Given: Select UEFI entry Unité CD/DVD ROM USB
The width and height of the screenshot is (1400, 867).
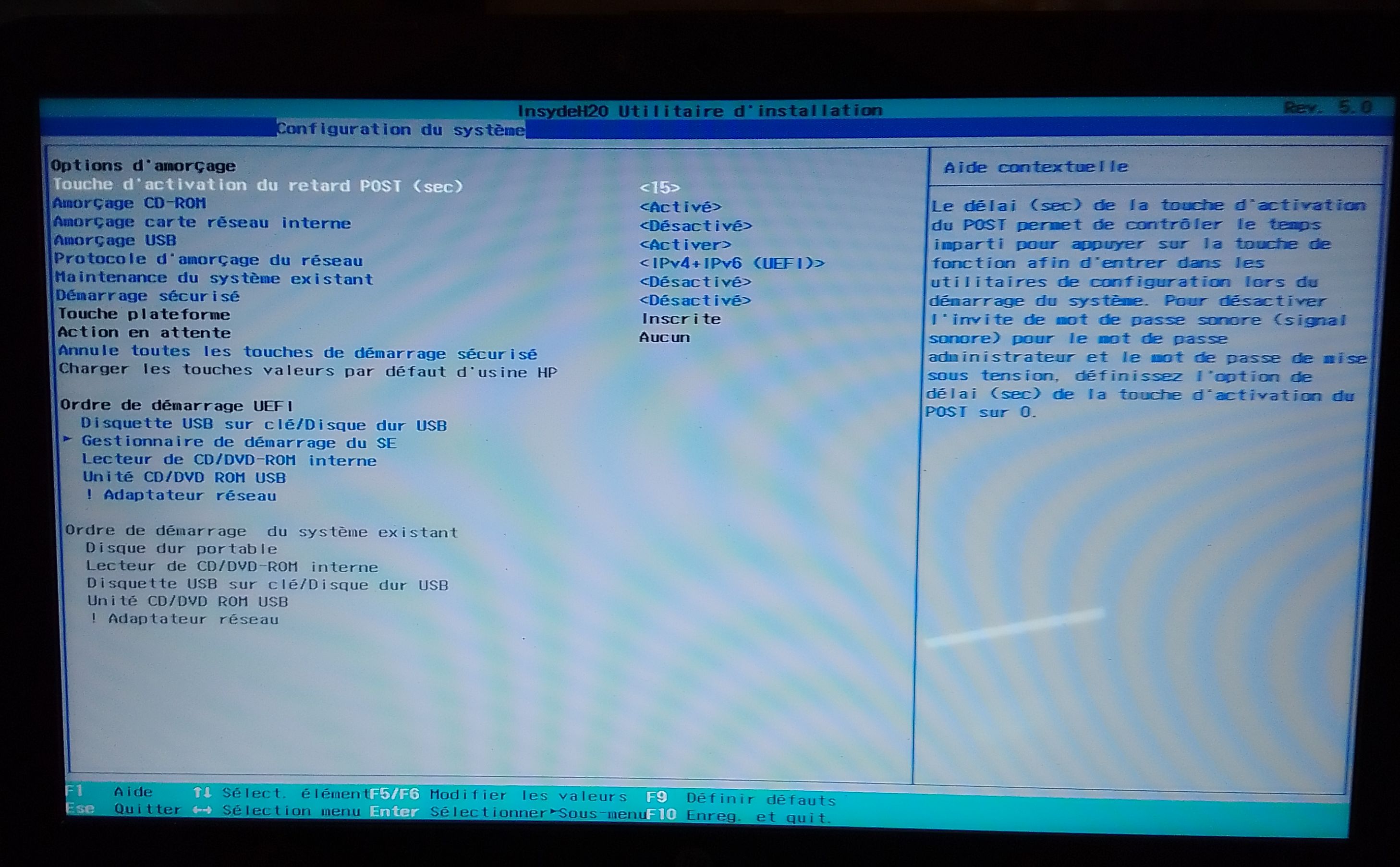Looking at the screenshot, I should pos(184,477).
